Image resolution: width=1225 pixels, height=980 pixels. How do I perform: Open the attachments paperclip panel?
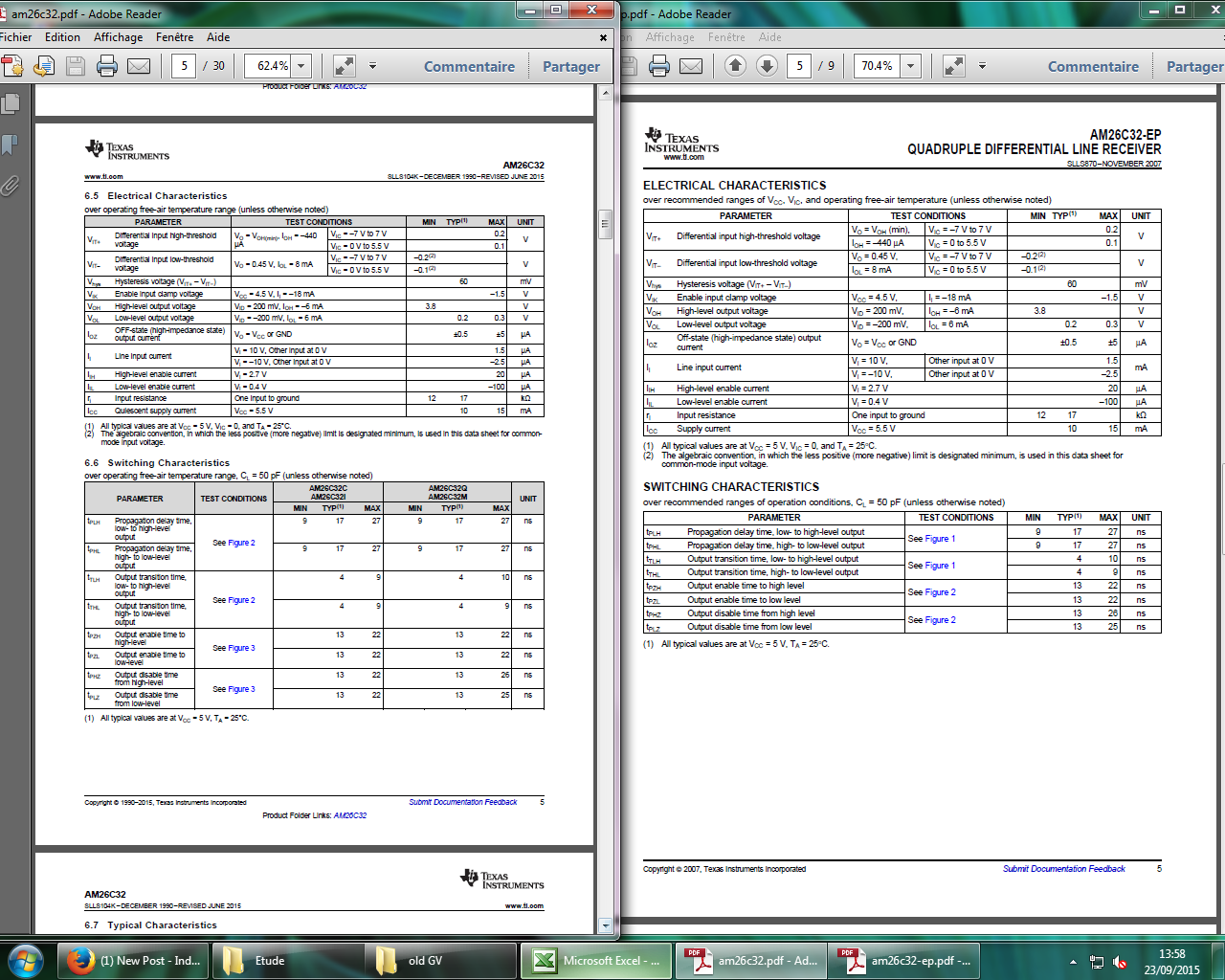click(x=10, y=186)
